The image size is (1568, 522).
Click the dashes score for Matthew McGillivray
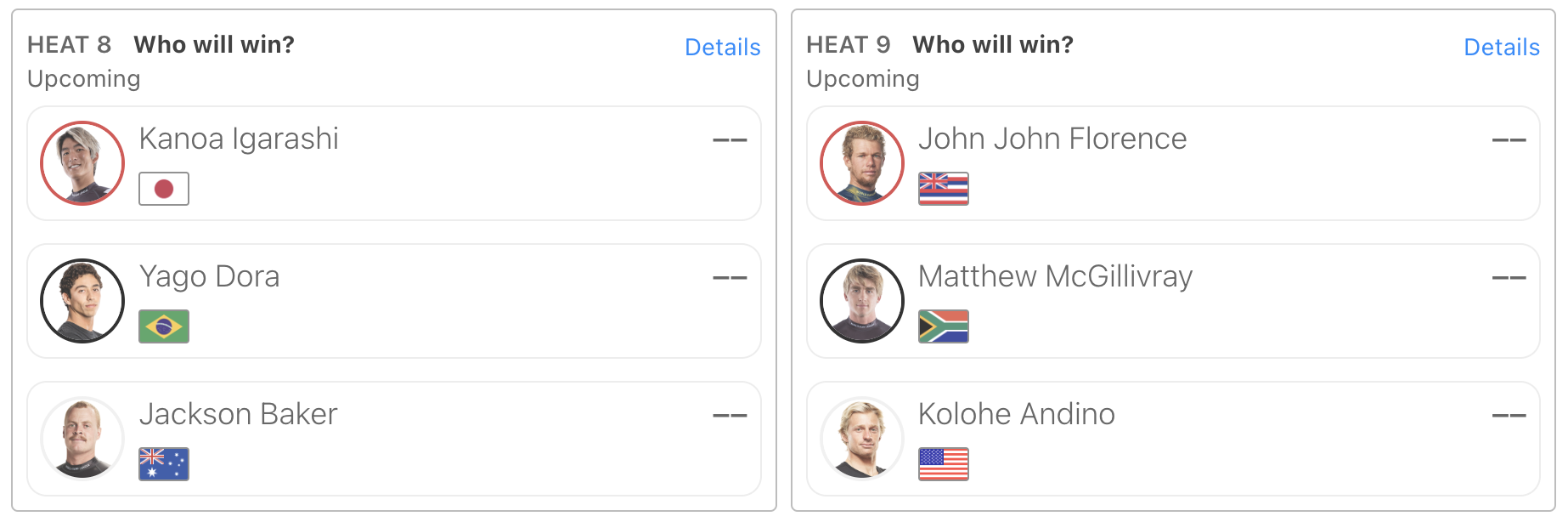point(1509,277)
